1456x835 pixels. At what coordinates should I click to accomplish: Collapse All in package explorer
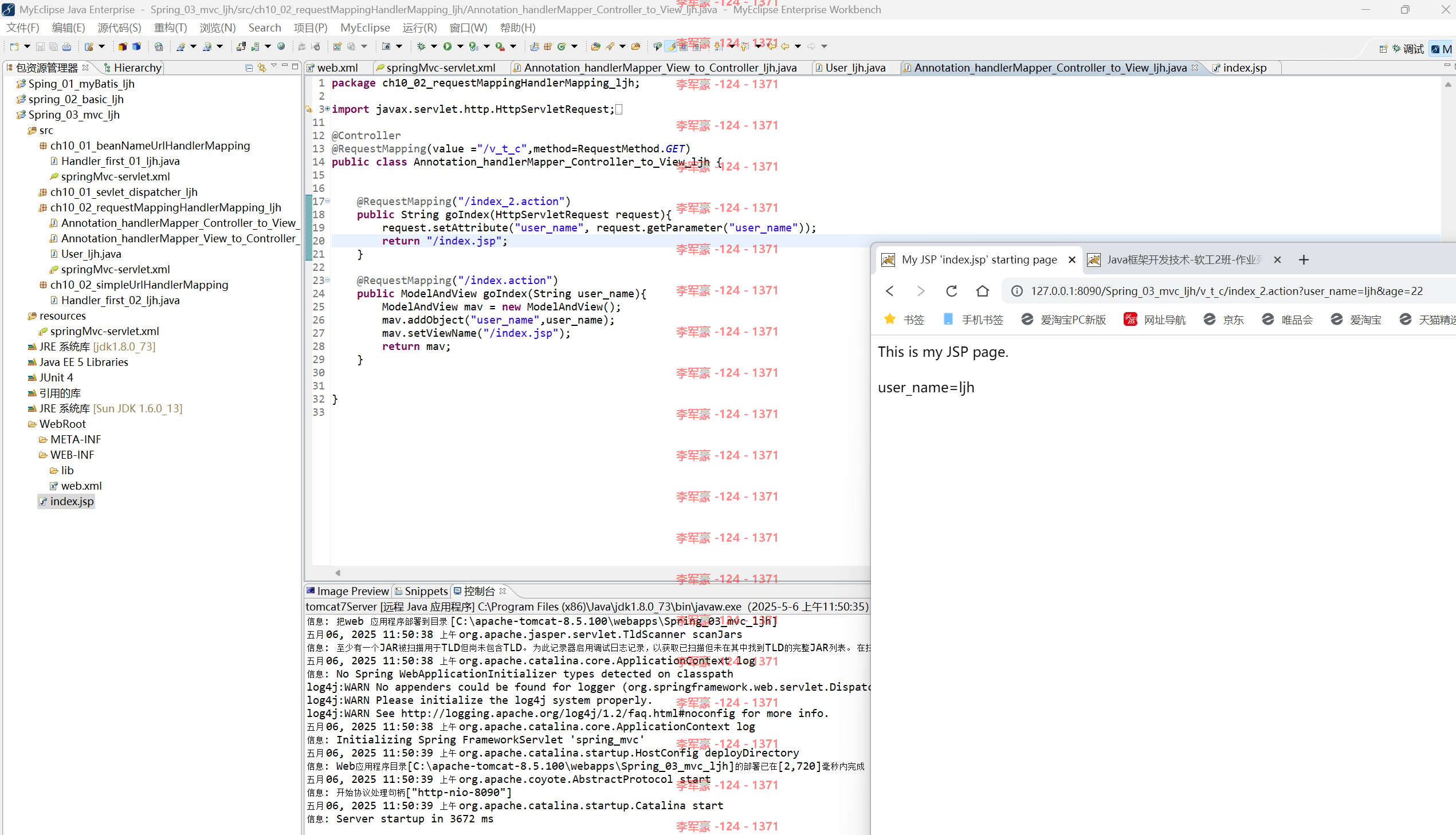click(x=249, y=68)
